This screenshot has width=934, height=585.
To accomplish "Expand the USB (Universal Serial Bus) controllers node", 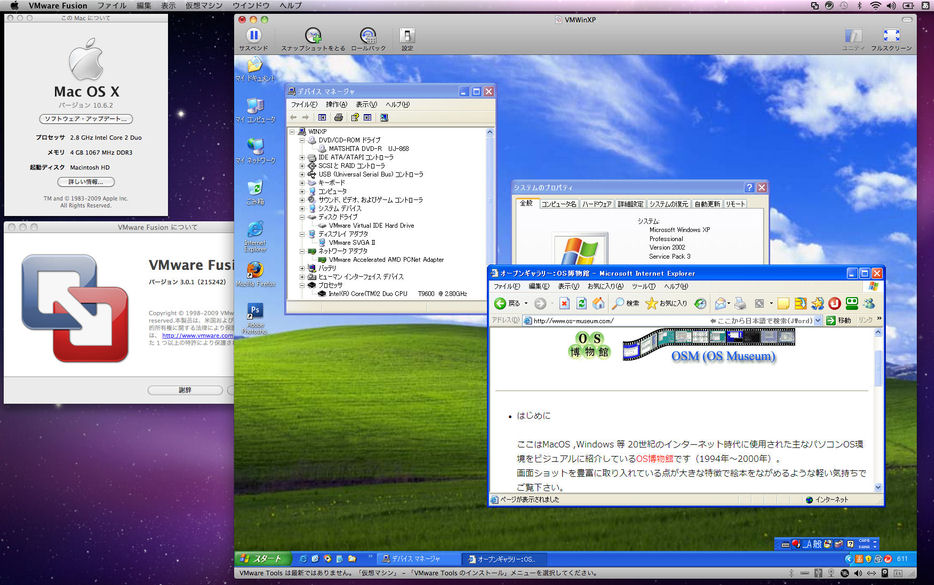I will tap(303, 175).
